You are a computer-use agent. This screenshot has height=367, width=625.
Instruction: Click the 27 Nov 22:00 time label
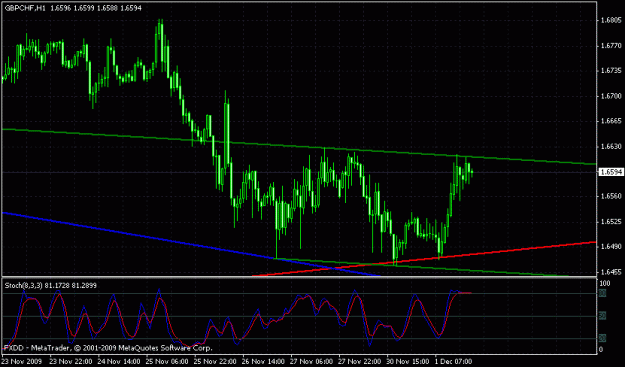pyautogui.click(x=360, y=362)
